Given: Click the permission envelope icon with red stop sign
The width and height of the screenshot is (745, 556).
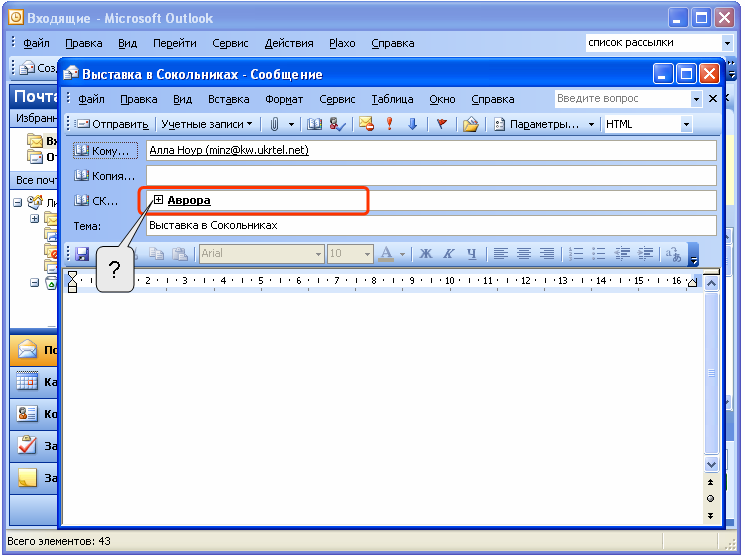Looking at the screenshot, I should point(366,124).
